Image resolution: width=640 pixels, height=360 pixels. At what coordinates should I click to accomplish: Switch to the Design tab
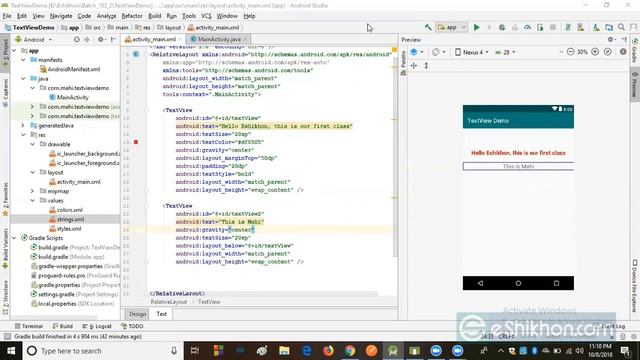pos(137,314)
